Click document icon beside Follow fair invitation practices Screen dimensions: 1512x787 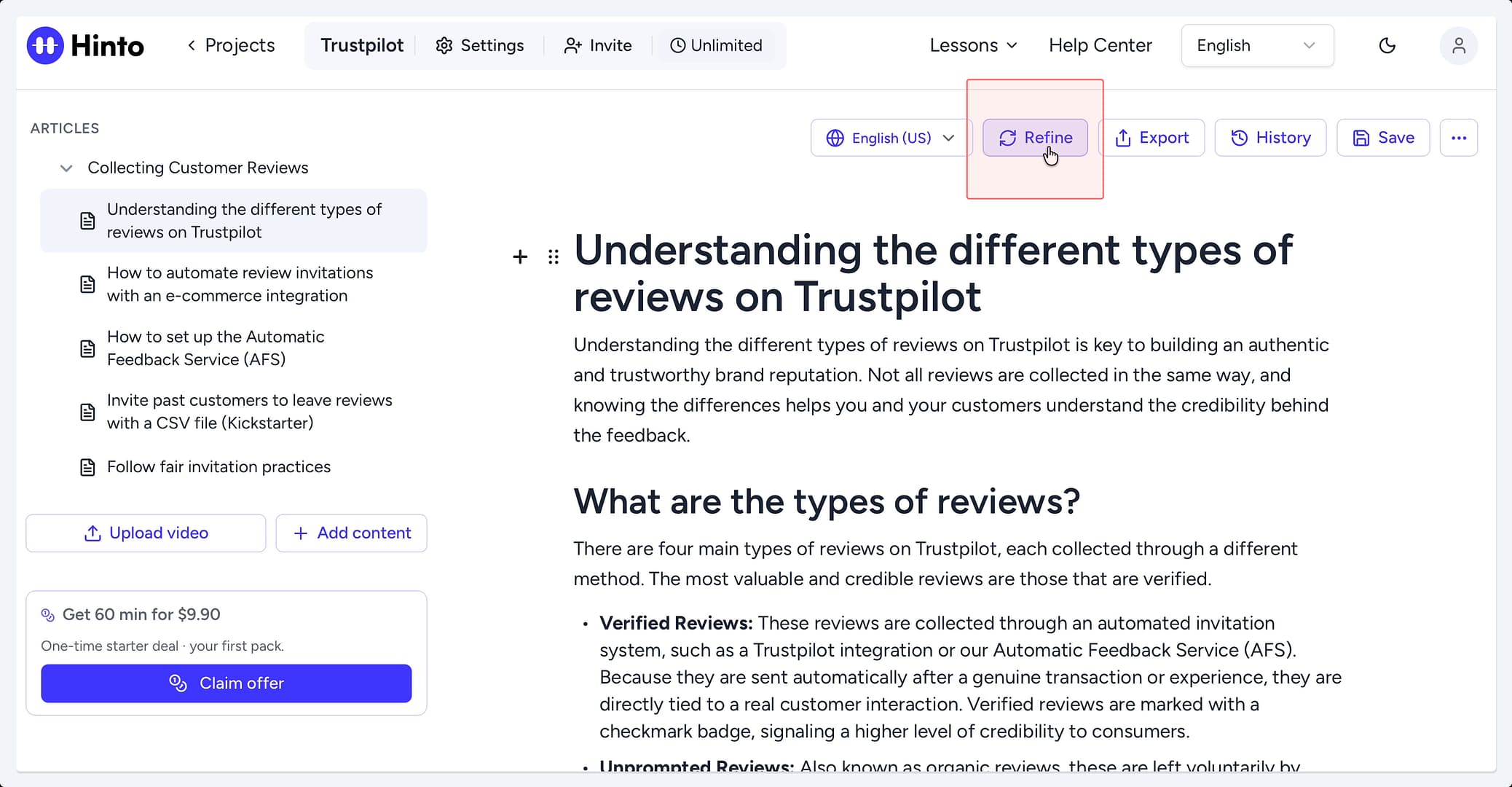(87, 467)
